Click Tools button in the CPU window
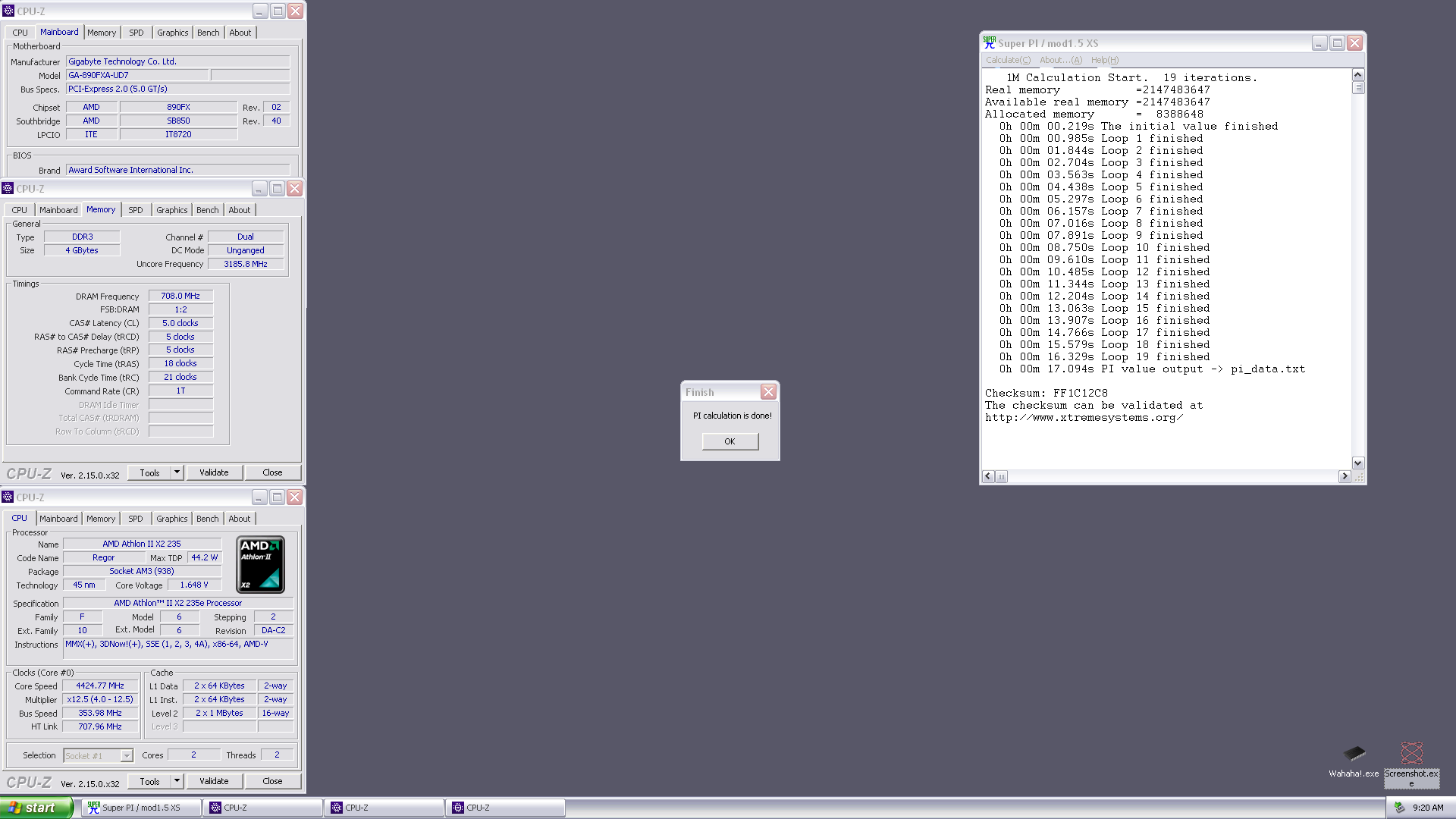The width and height of the screenshot is (1456, 819). pyautogui.click(x=149, y=781)
